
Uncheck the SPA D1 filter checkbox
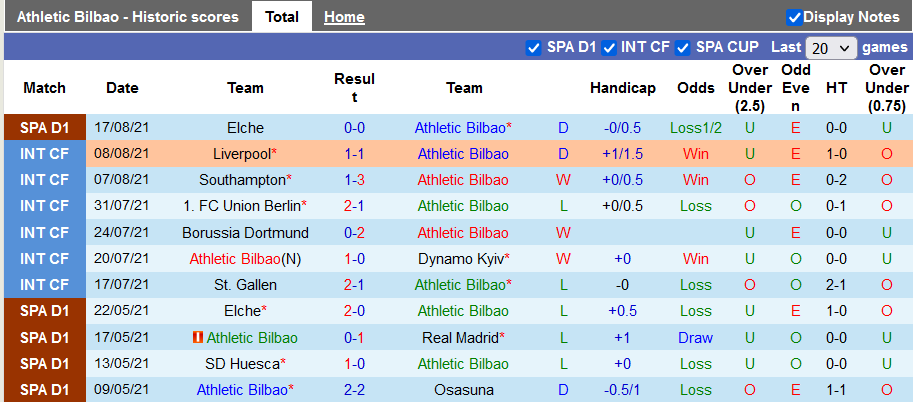(534, 47)
